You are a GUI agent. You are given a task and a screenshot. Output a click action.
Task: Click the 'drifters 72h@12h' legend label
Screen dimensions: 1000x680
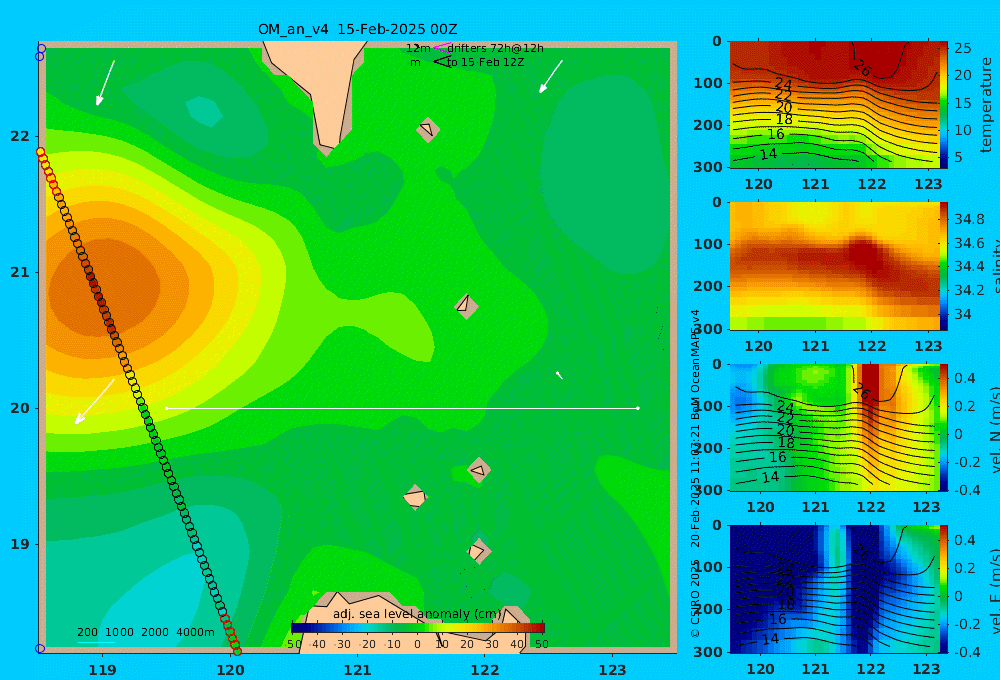[x=495, y=48]
